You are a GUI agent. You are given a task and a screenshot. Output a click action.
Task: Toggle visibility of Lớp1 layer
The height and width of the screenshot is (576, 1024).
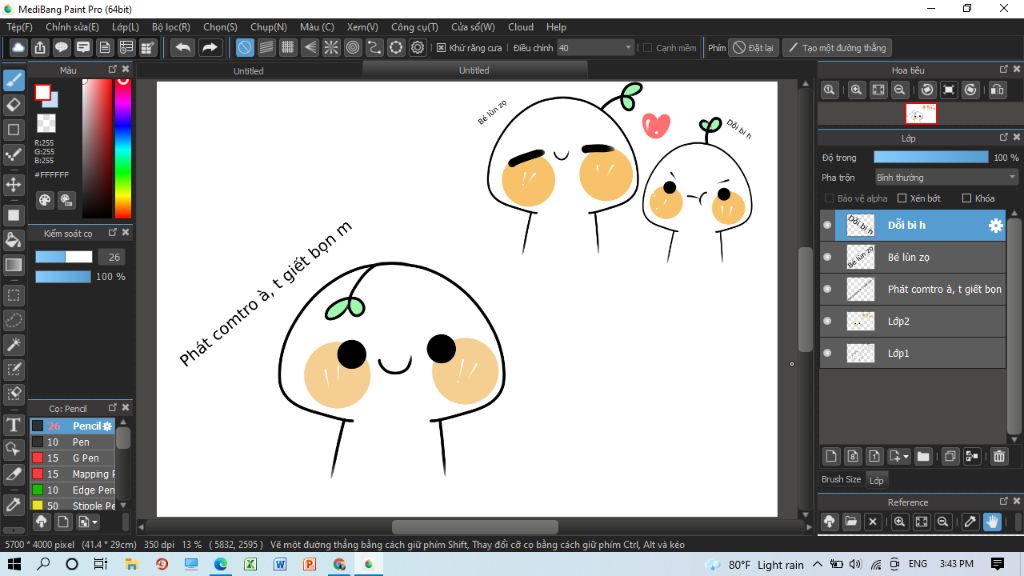[x=827, y=353]
